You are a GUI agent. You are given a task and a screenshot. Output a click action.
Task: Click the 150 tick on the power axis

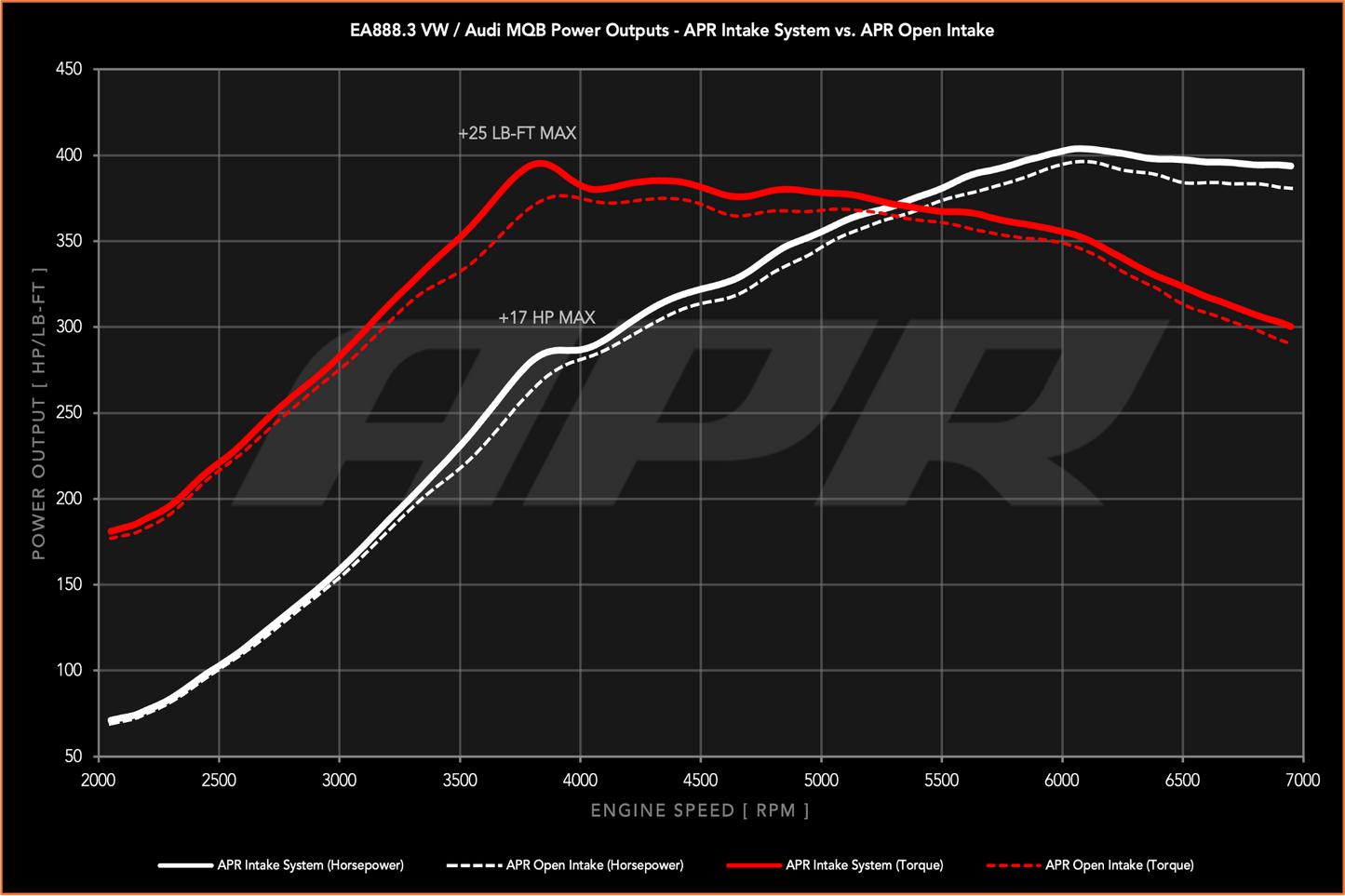[x=69, y=584]
